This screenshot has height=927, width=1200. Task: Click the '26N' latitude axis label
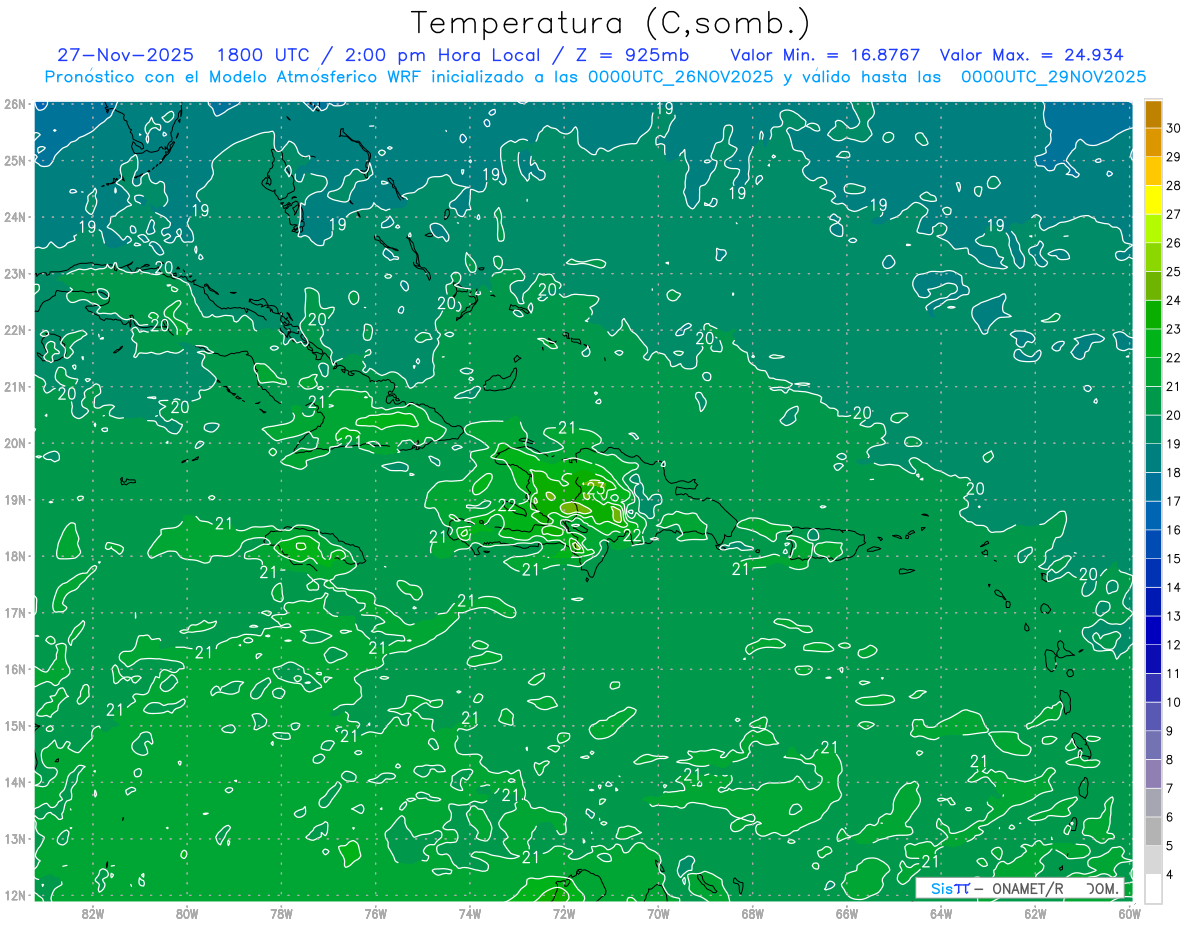15,104
